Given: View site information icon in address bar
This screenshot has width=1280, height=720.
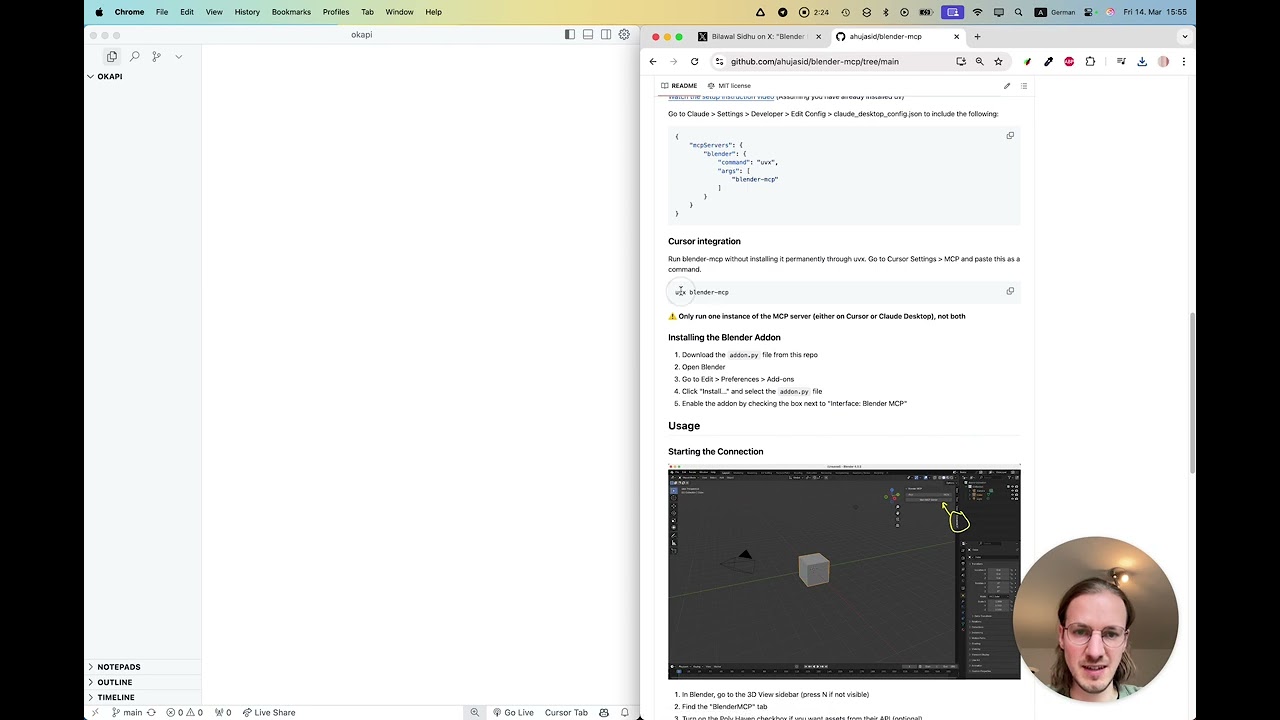Looking at the screenshot, I should pyautogui.click(x=718, y=61).
